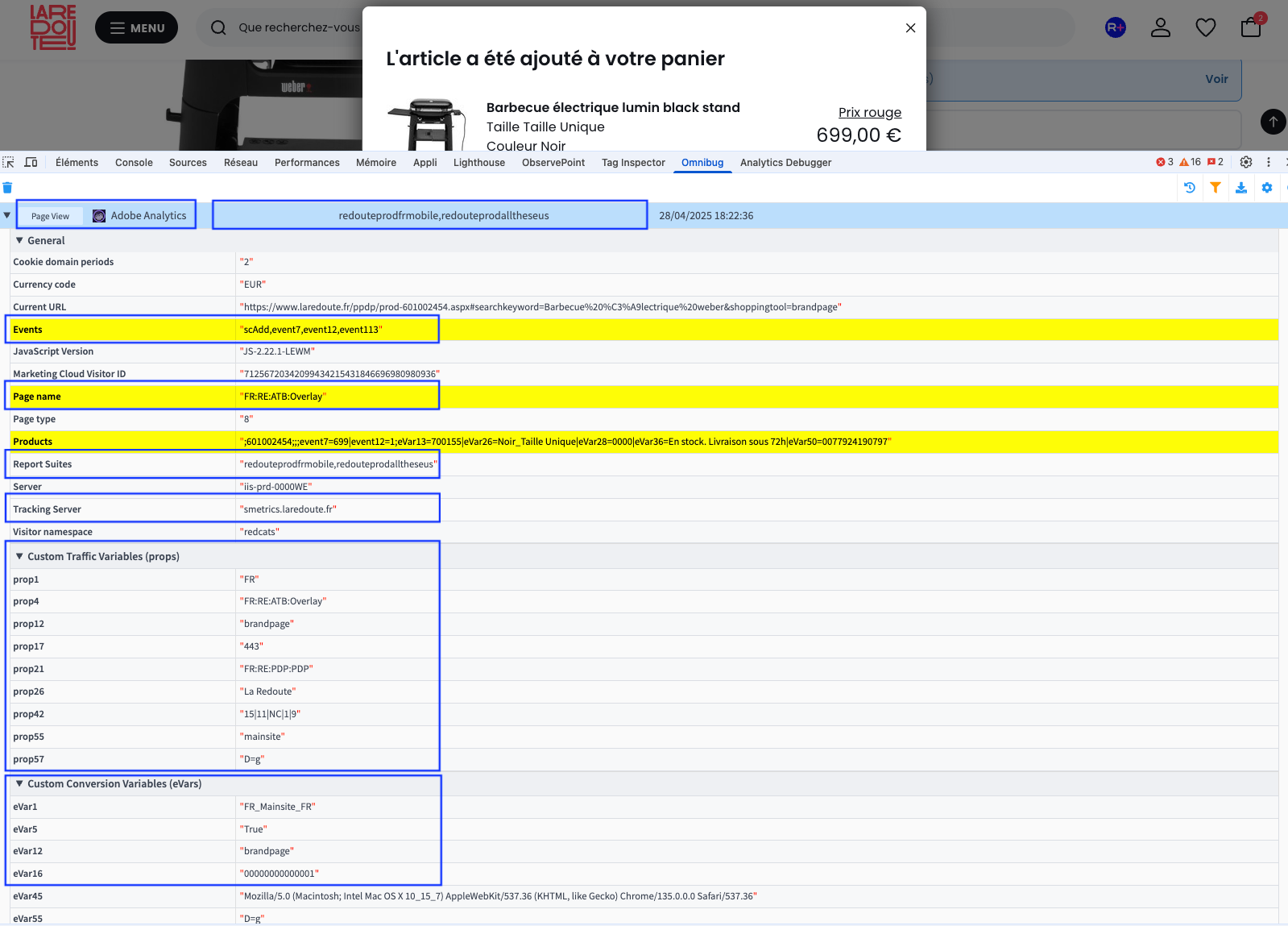Toggle the device toolbar icon
1288x926 pixels.
[x=31, y=162]
